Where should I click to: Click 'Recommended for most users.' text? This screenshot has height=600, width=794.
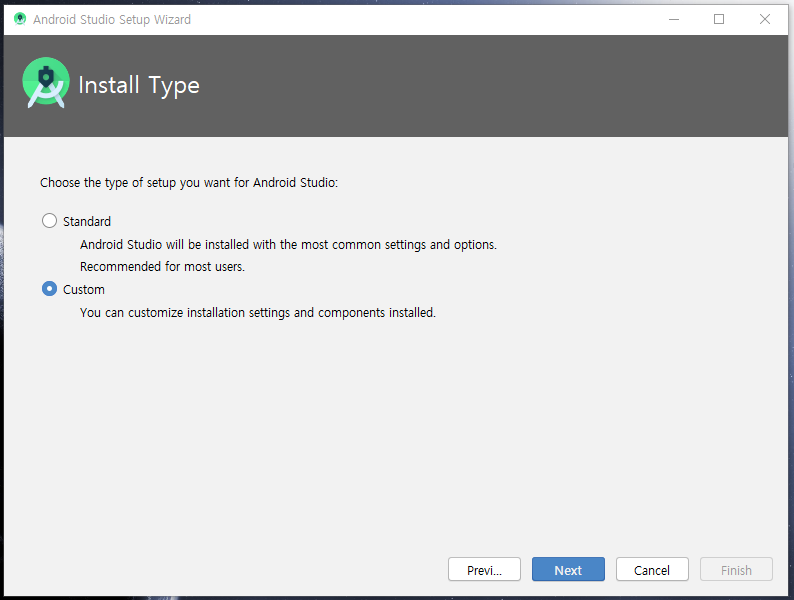(162, 266)
